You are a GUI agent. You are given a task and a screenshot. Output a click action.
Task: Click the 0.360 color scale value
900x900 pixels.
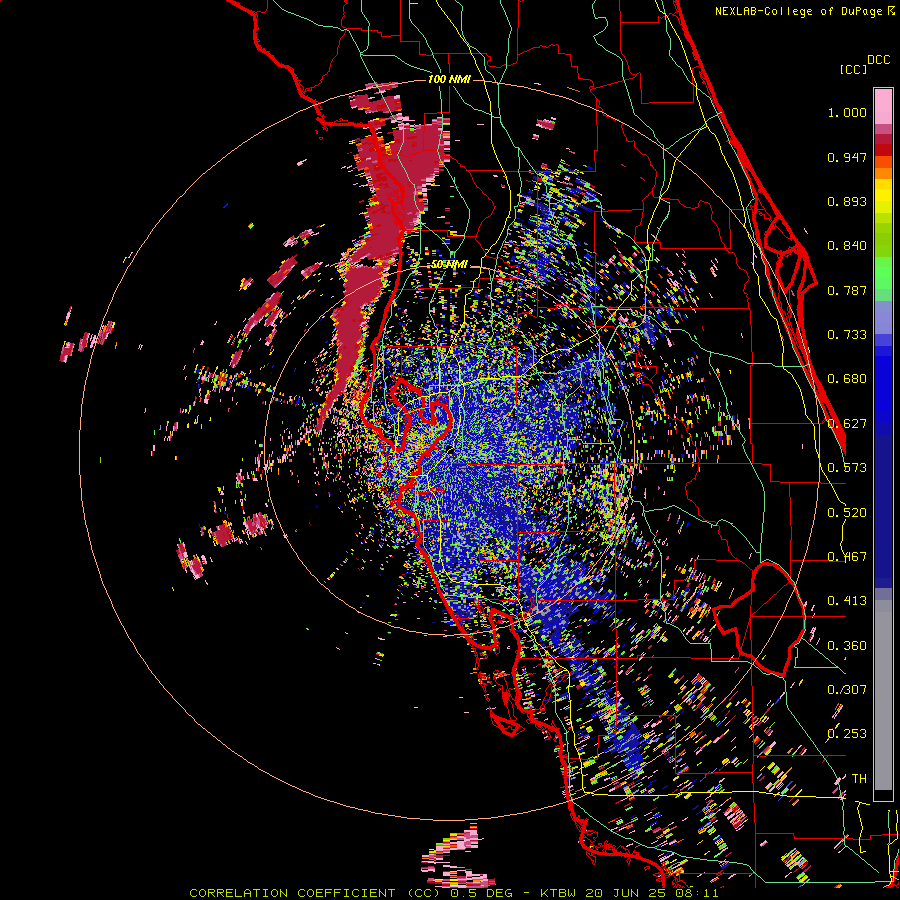847,646
